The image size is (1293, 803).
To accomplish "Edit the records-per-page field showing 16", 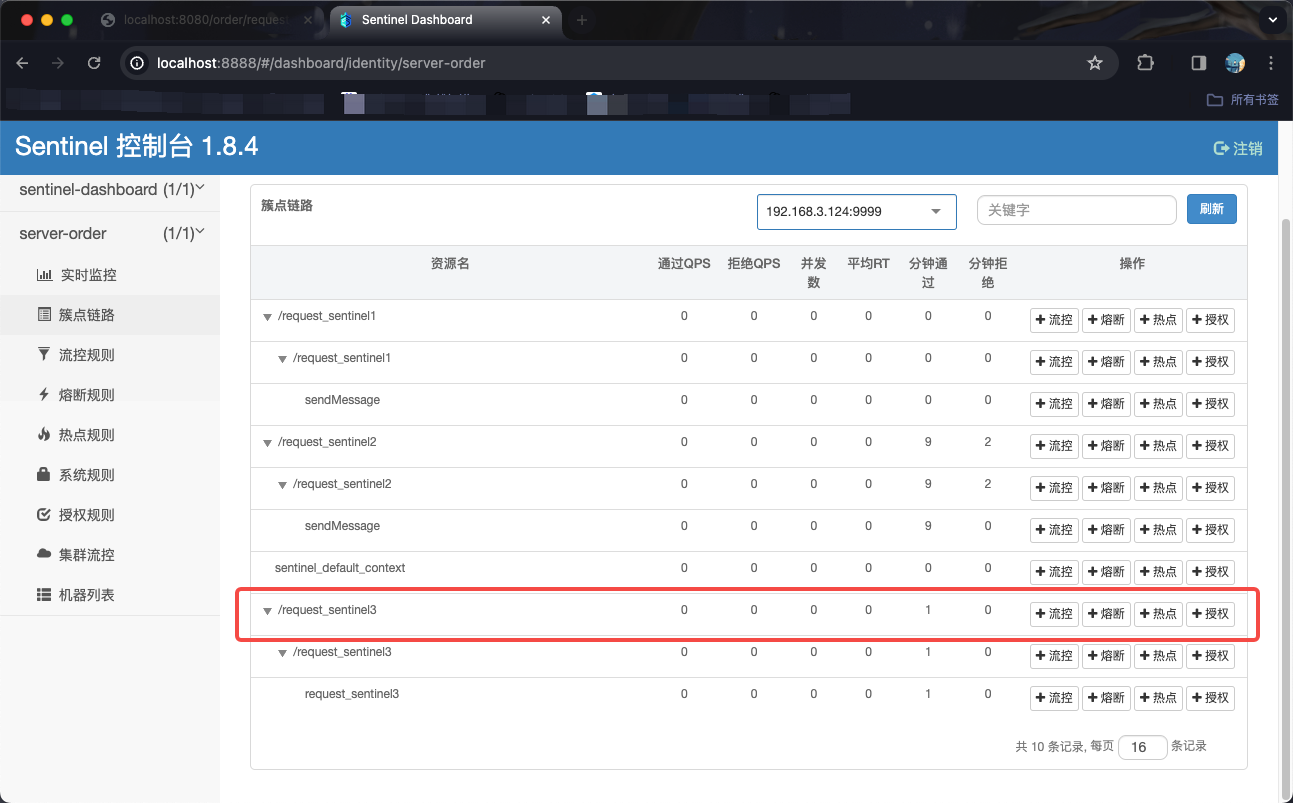I will pyautogui.click(x=1142, y=747).
